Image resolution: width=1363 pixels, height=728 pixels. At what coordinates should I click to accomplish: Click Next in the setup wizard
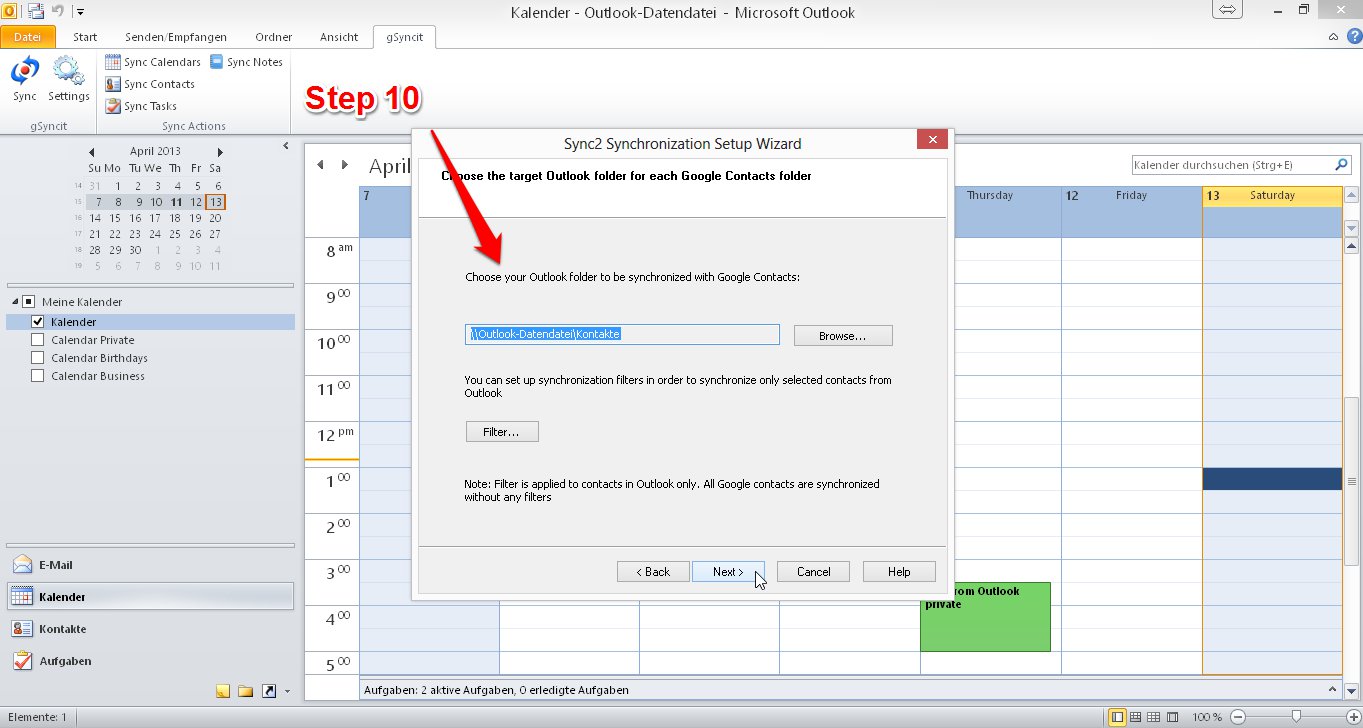click(x=728, y=572)
